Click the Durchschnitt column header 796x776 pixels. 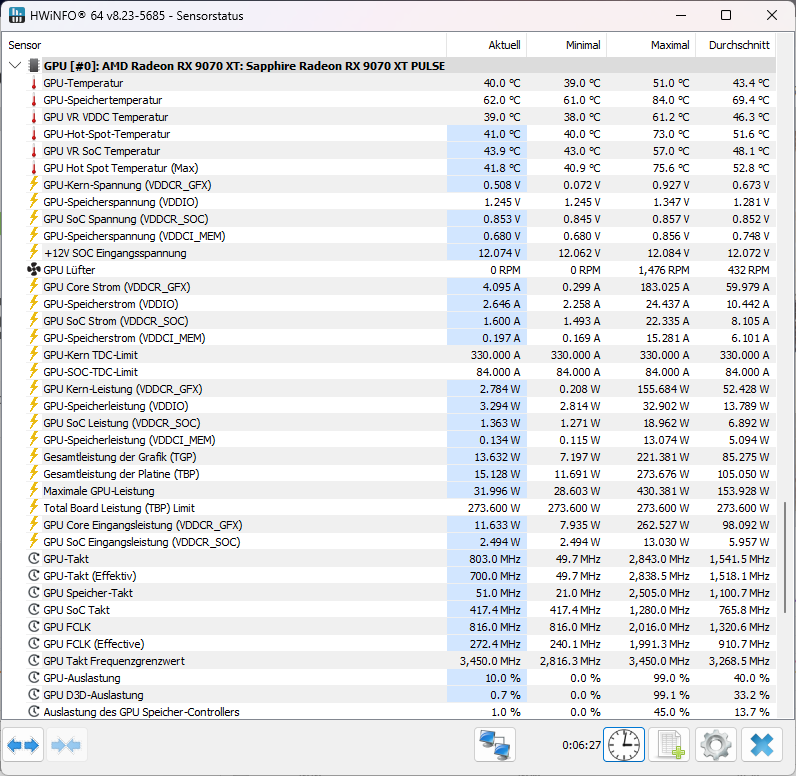[x=736, y=45]
